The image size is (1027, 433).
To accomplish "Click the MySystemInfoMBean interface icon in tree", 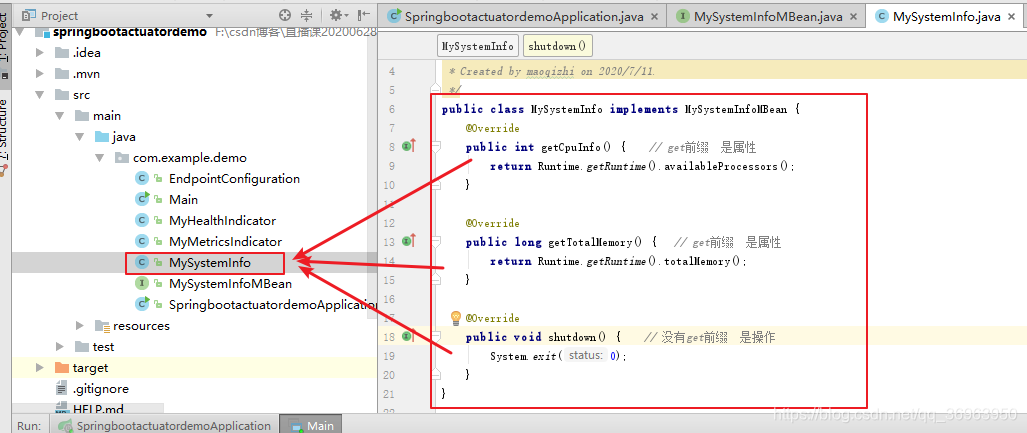I will [x=141, y=284].
